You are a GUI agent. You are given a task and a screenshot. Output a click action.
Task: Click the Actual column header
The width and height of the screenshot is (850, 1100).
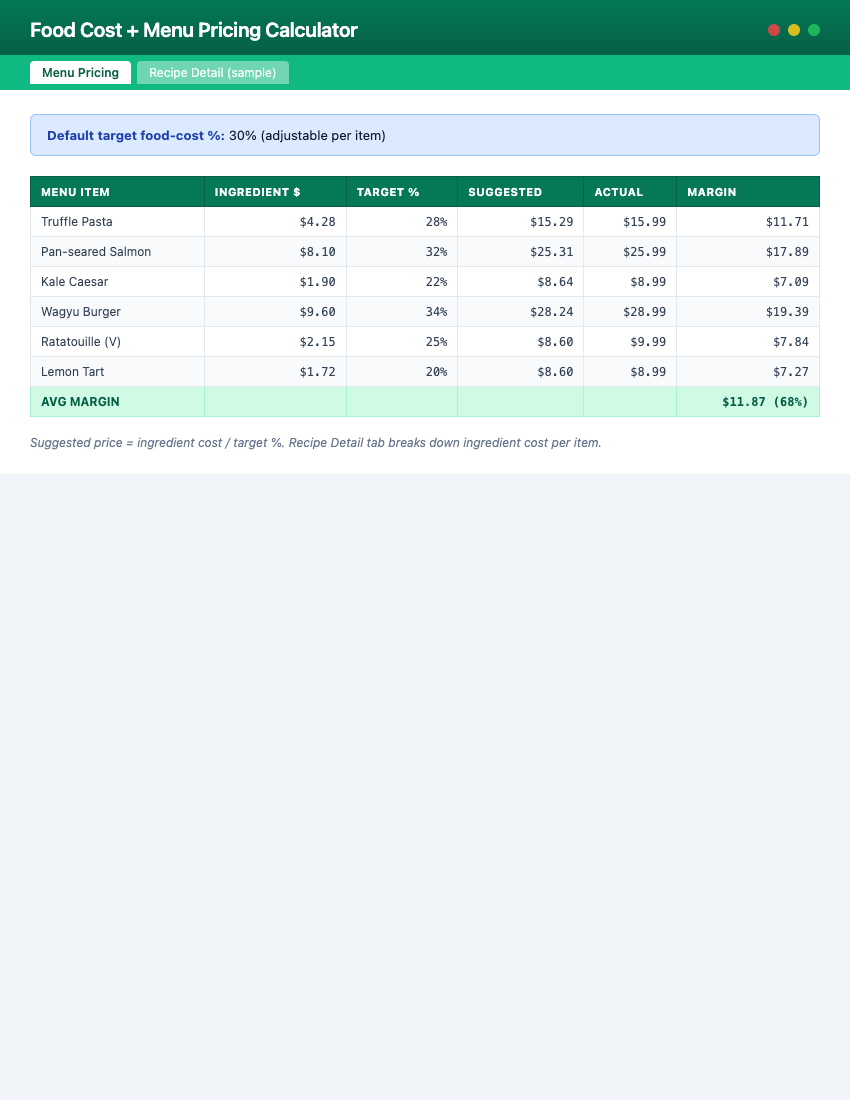(x=630, y=192)
